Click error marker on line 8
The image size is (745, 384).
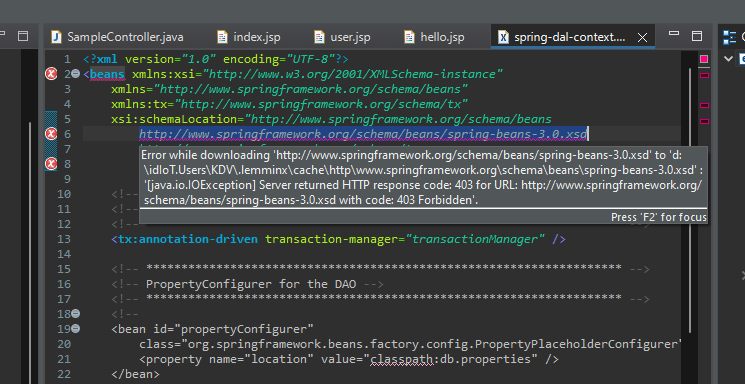click(x=51, y=164)
